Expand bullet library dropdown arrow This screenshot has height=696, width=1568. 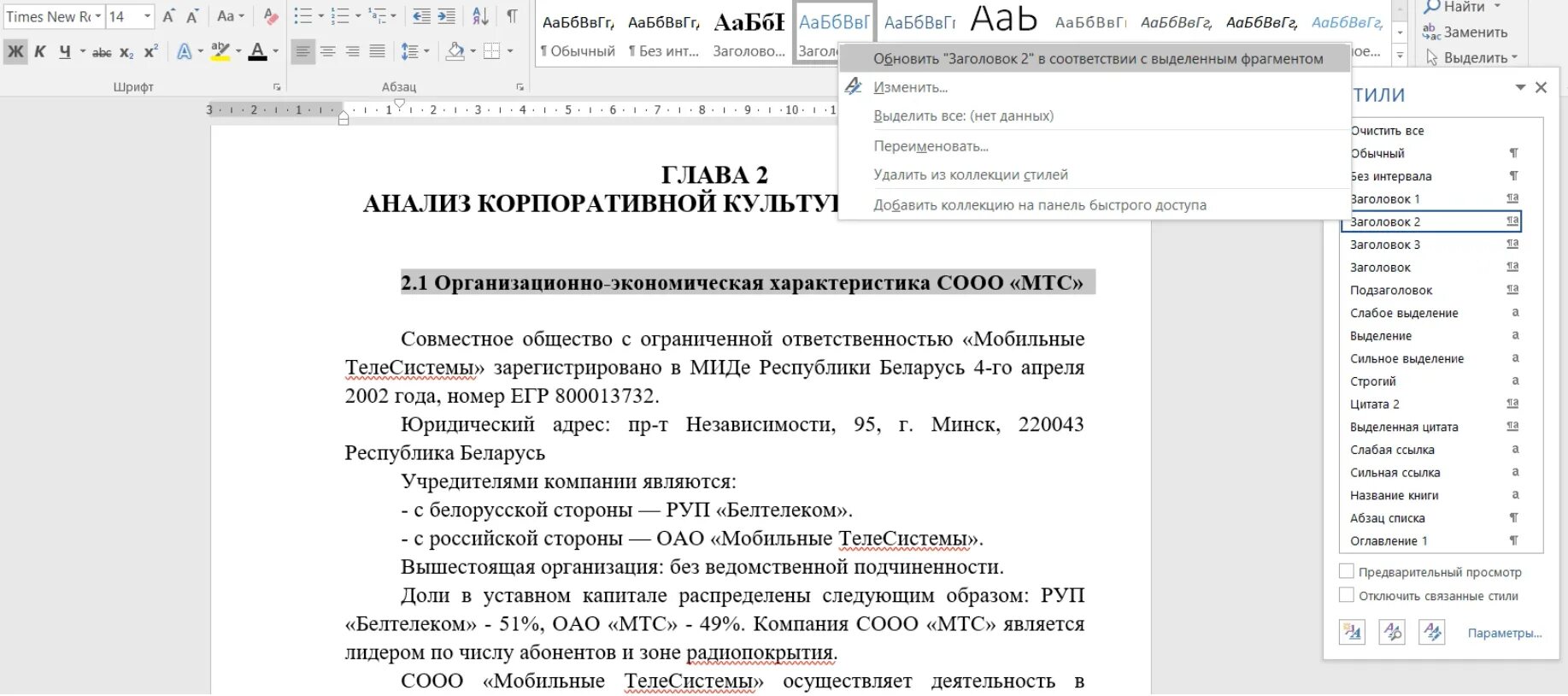point(320,16)
